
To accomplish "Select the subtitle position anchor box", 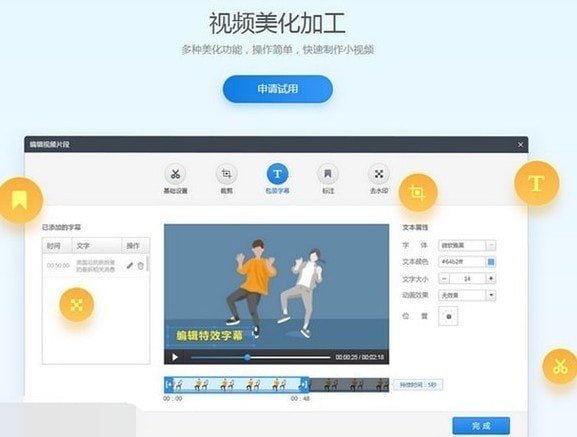I will (x=448, y=316).
